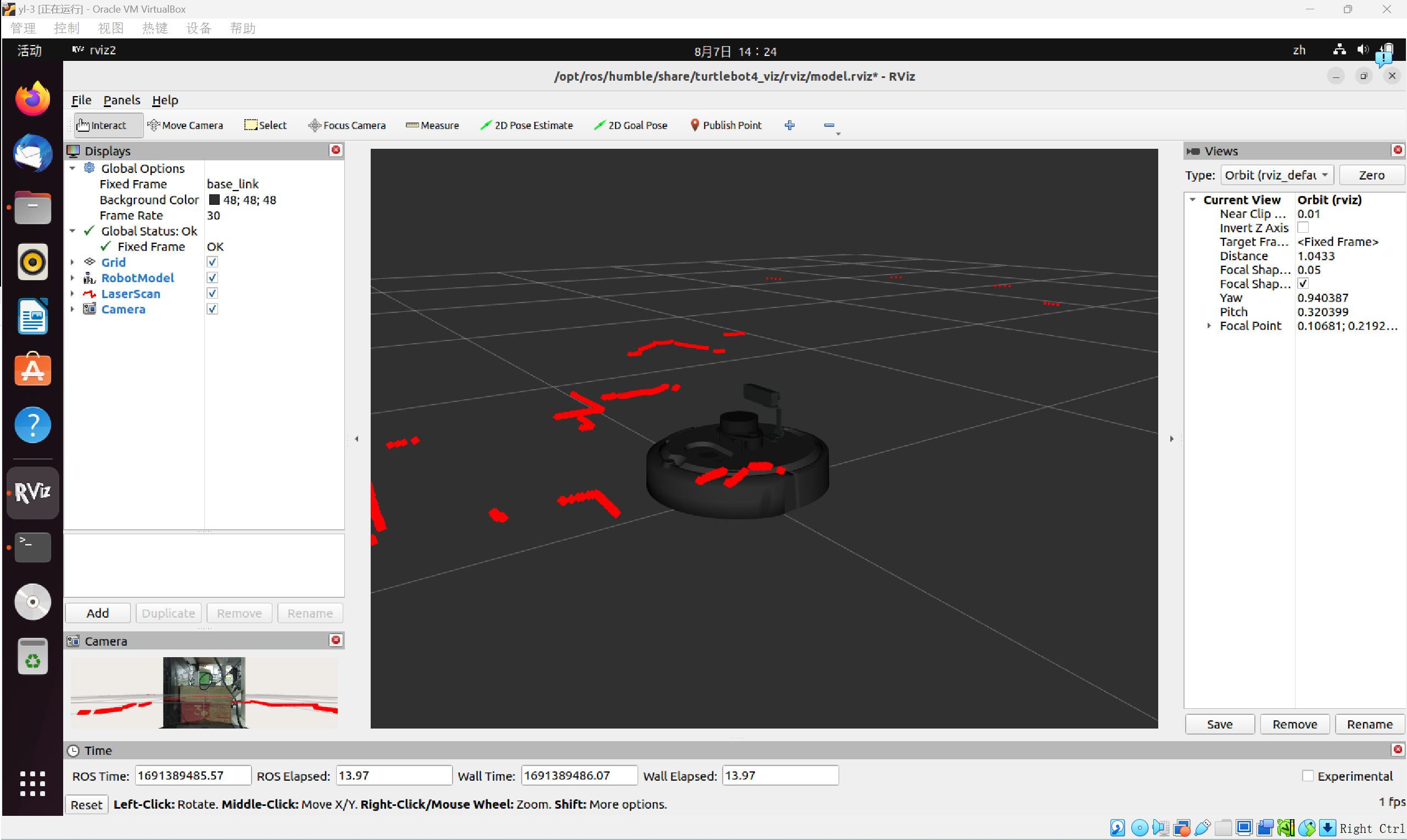Open VirtualBox 视图 menu

tap(110, 28)
